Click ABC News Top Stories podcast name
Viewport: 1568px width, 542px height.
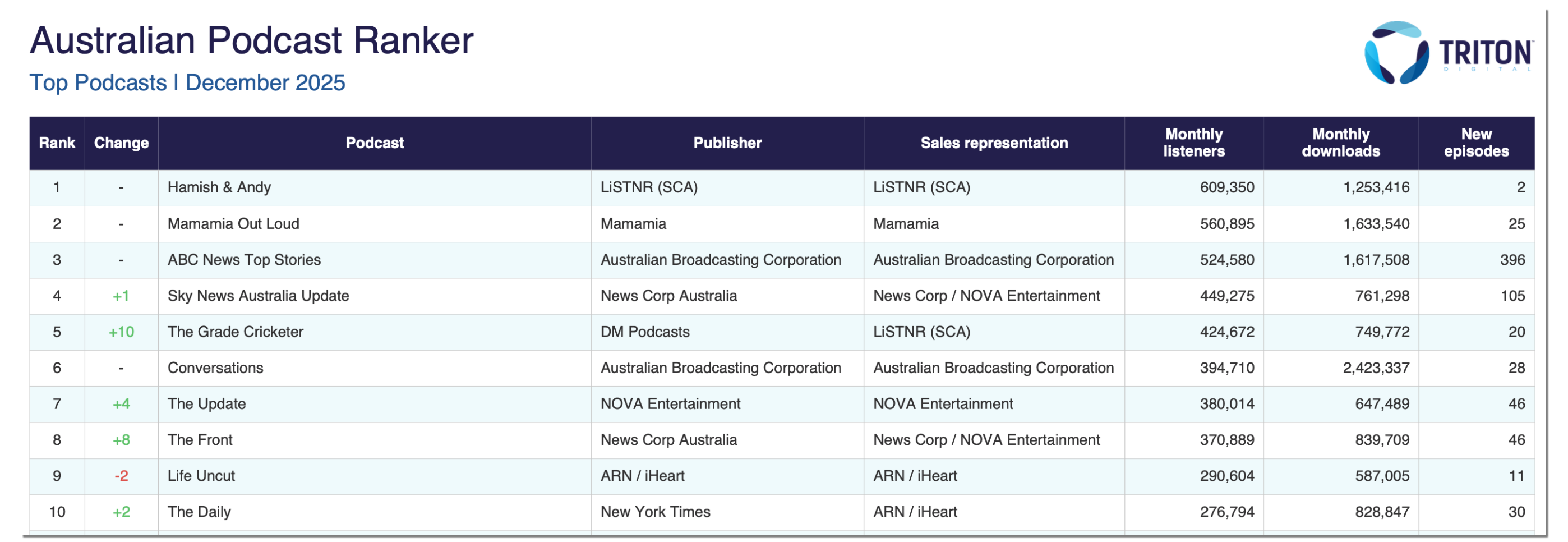click(x=243, y=260)
